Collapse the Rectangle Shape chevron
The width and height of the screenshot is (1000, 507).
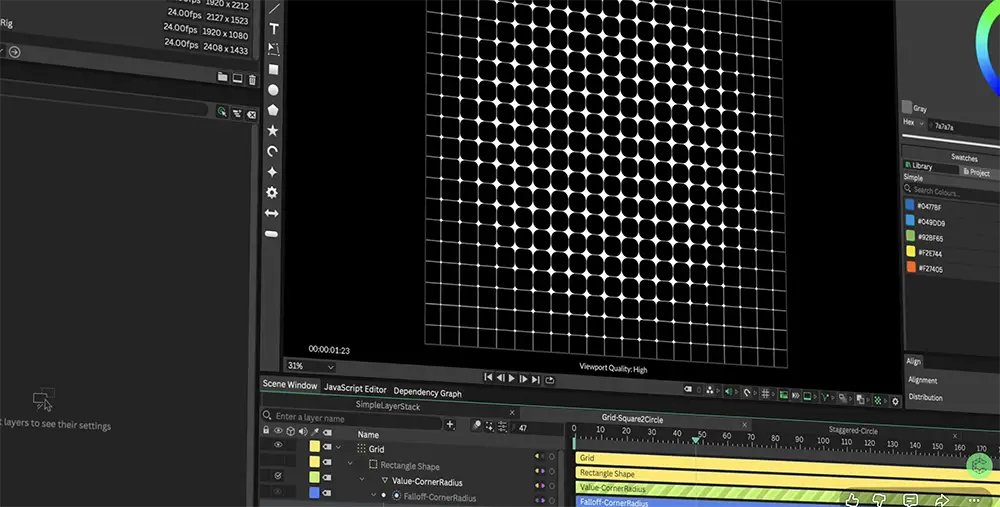tap(350, 464)
